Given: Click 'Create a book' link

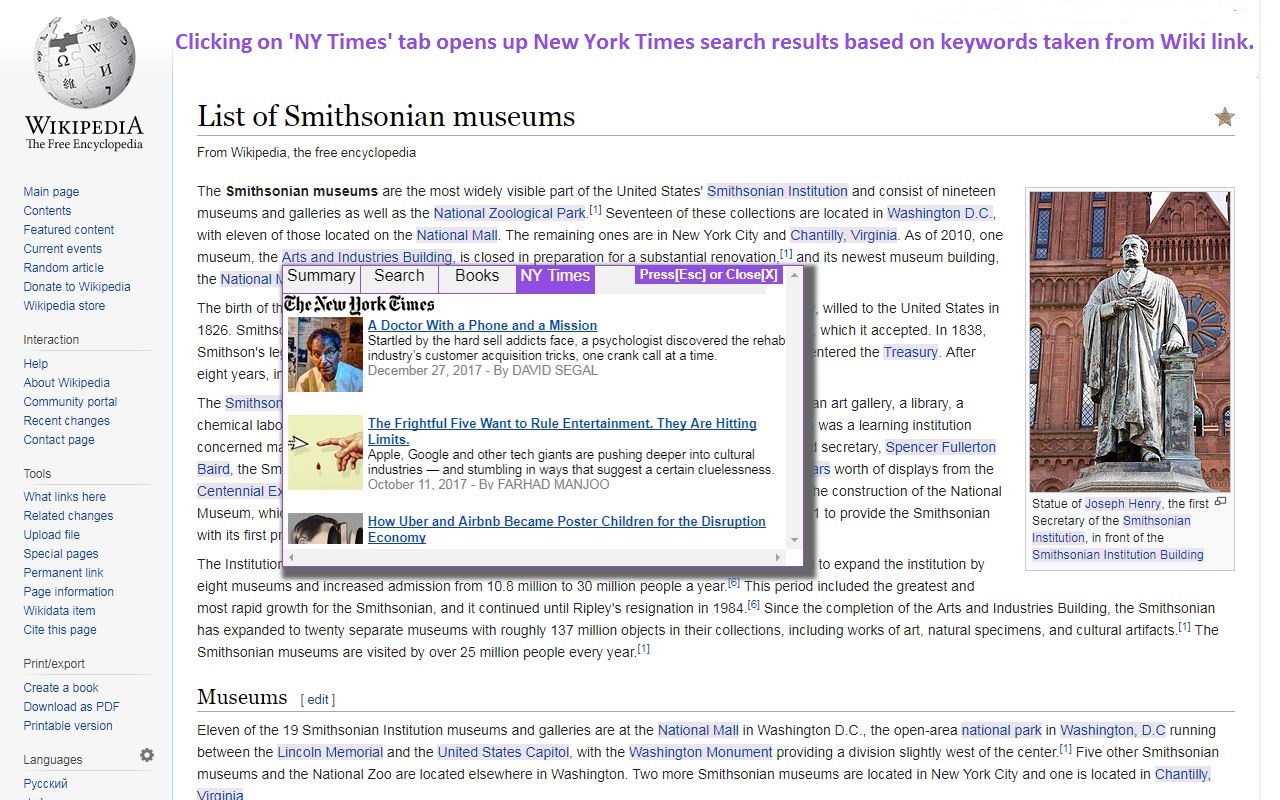Looking at the screenshot, I should [x=61, y=688].
